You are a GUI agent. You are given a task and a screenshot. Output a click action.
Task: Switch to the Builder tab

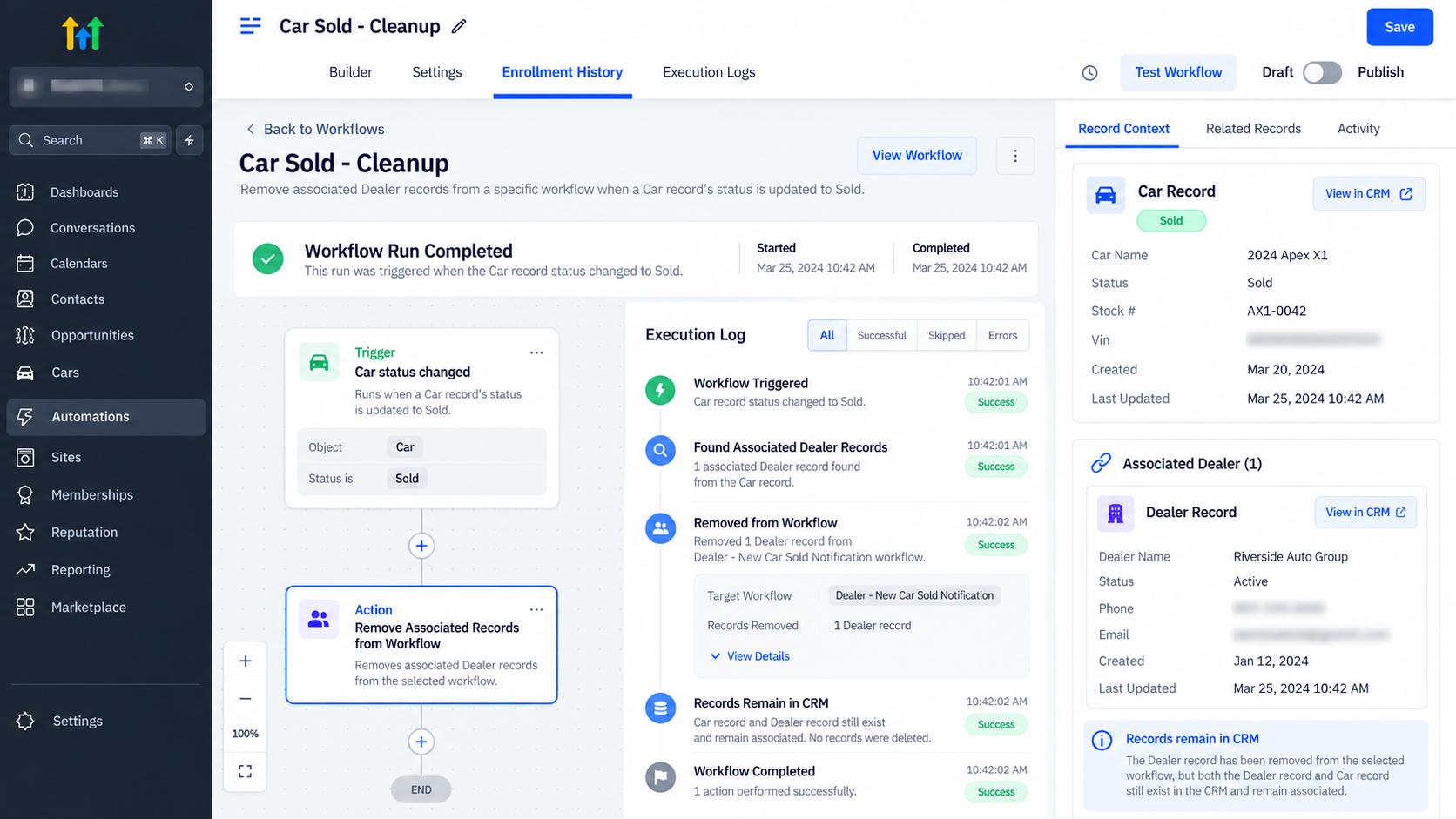tap(351, 72)
